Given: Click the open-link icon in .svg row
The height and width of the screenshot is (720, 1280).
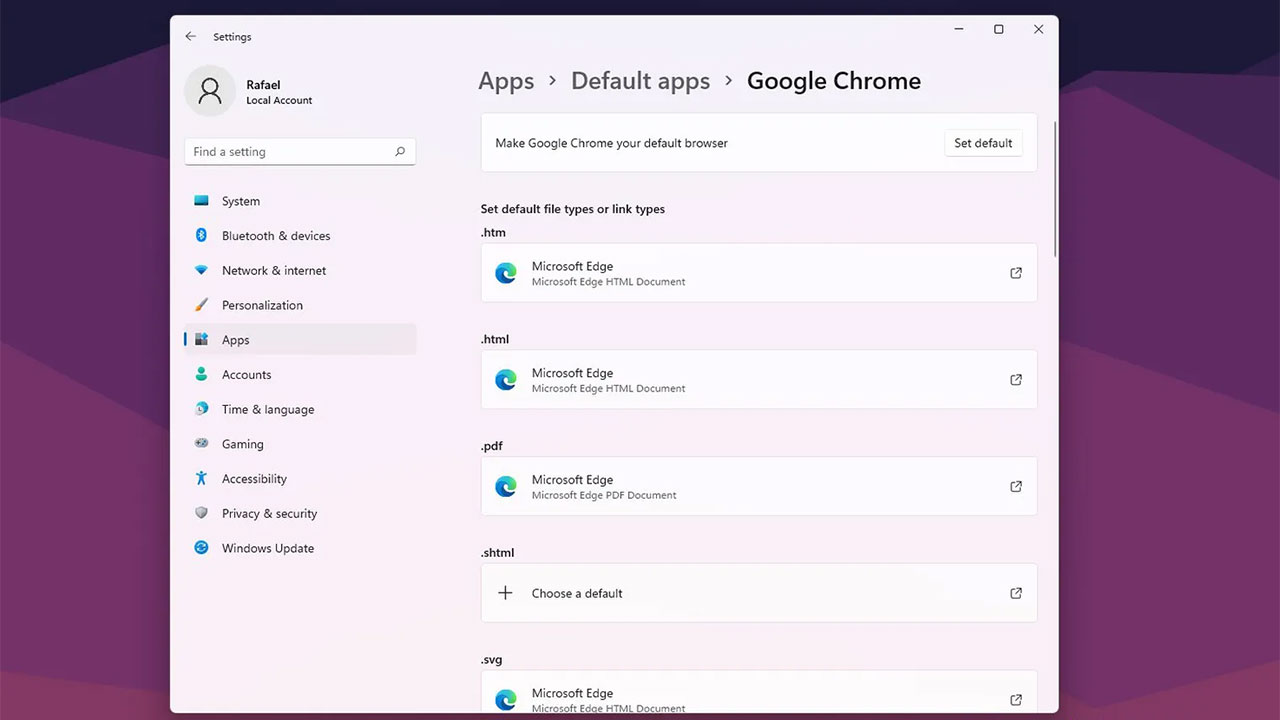Looking at the screenshot, I should click(1016, 700).
